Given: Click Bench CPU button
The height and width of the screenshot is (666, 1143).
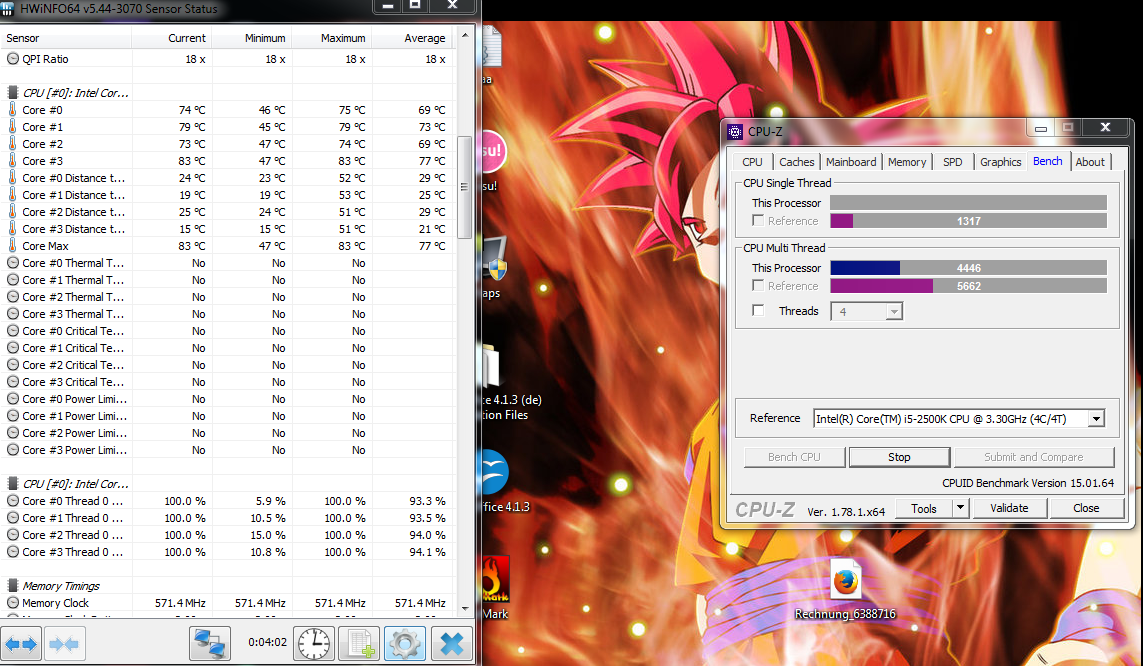Looking at the screenshot, I should coord(794,457).
